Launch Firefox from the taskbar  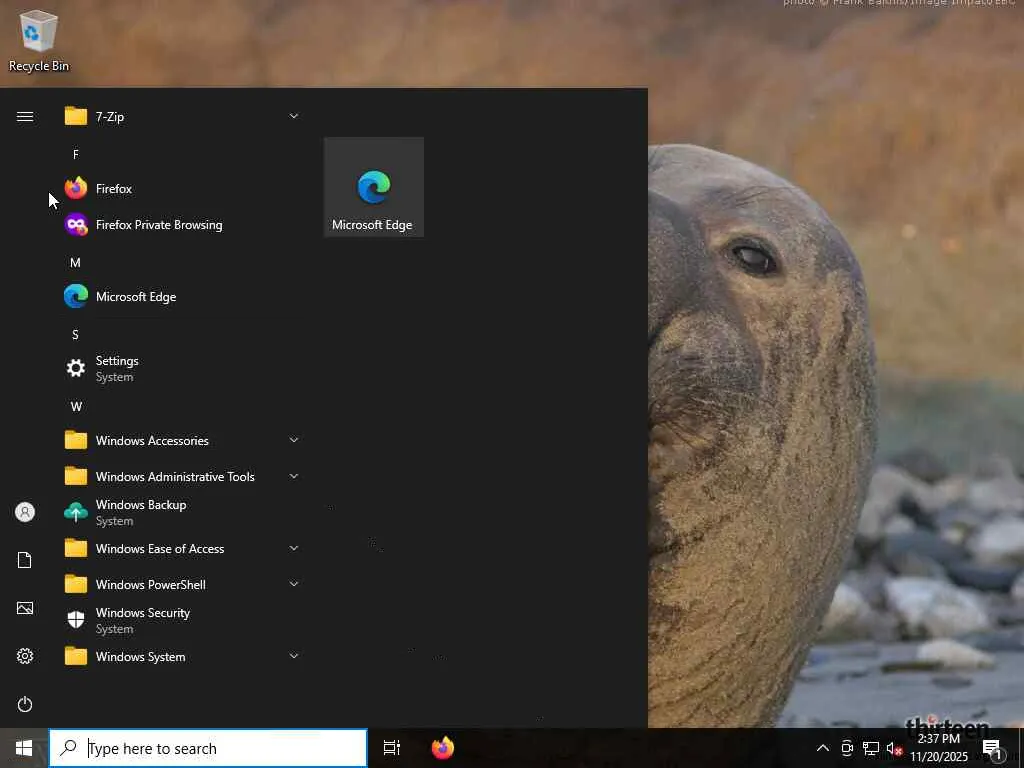click(443, 748)
